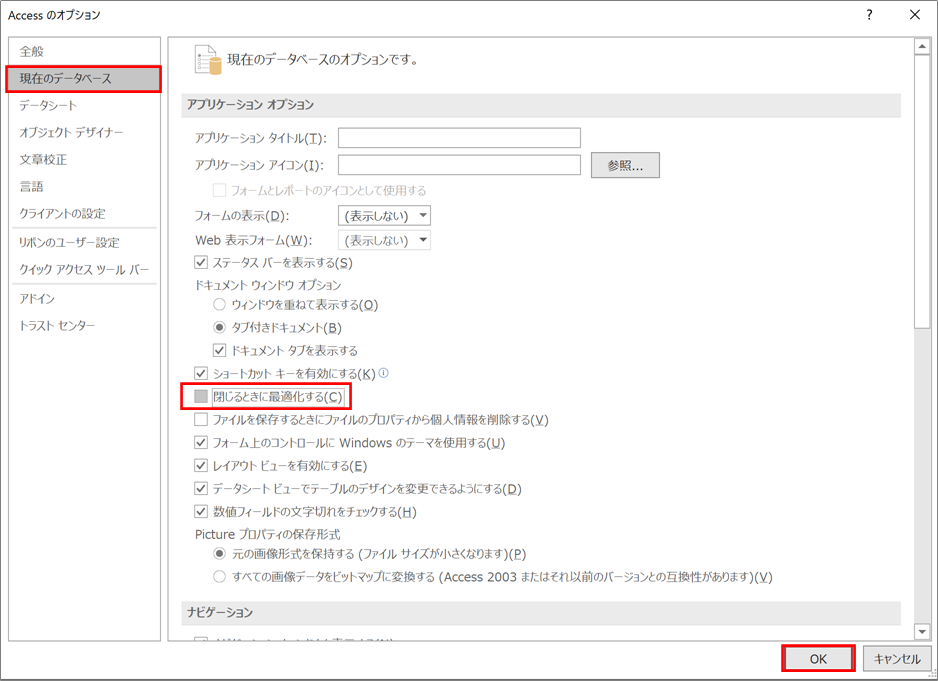Toggle ドキュメント タブを表示する checkbox
Image resolution: width=938 pixels, height=681 pixels.
tap(220, 350)
